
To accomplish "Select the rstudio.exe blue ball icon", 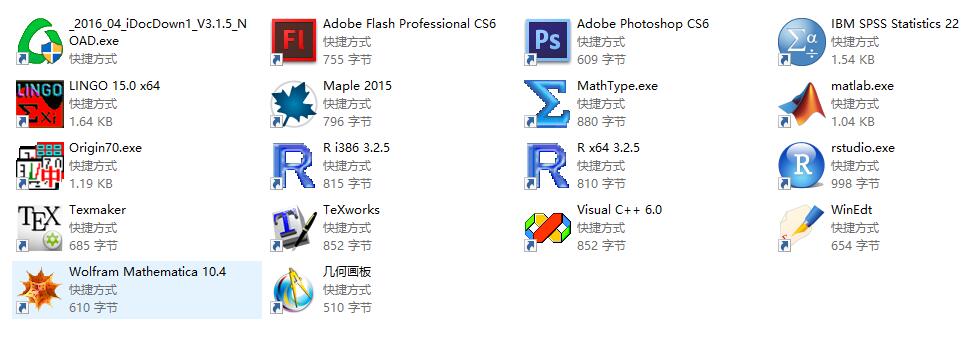I will click(x=801, y=166).
